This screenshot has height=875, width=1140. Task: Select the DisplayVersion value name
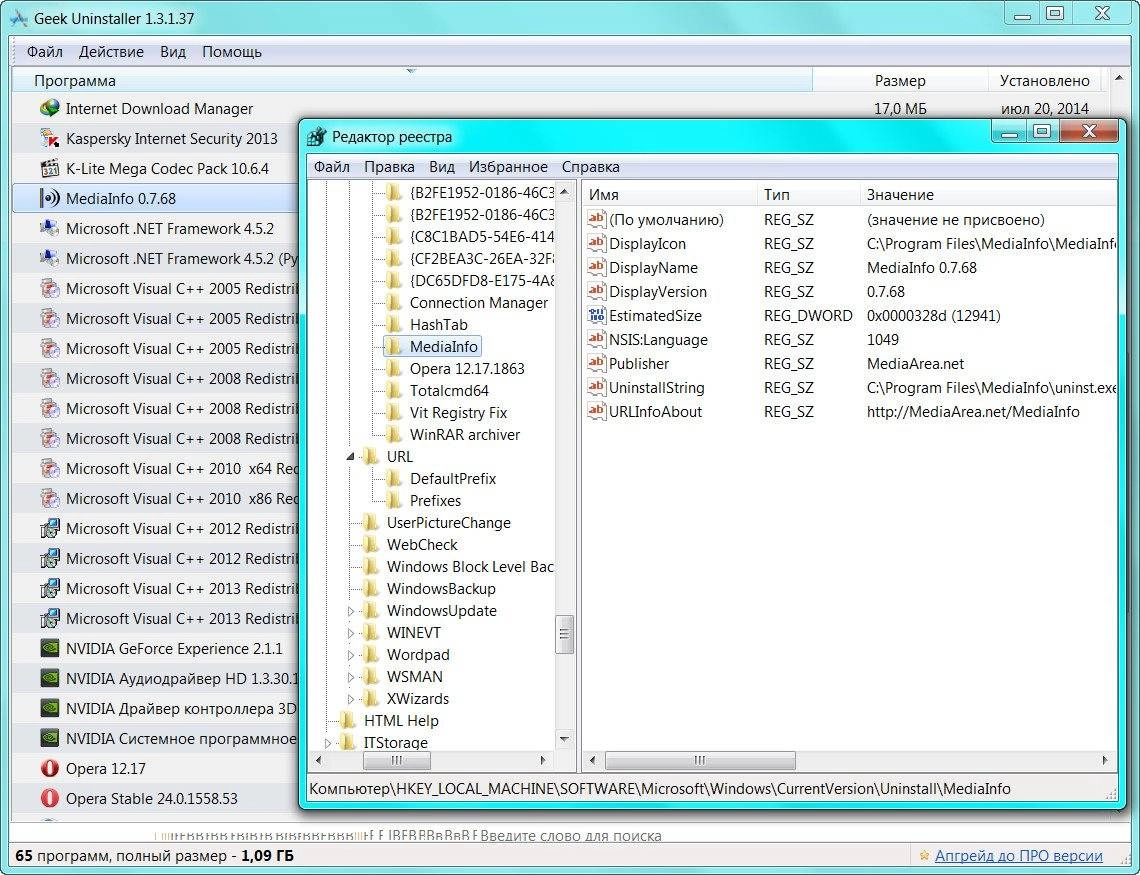pos(658,291)
